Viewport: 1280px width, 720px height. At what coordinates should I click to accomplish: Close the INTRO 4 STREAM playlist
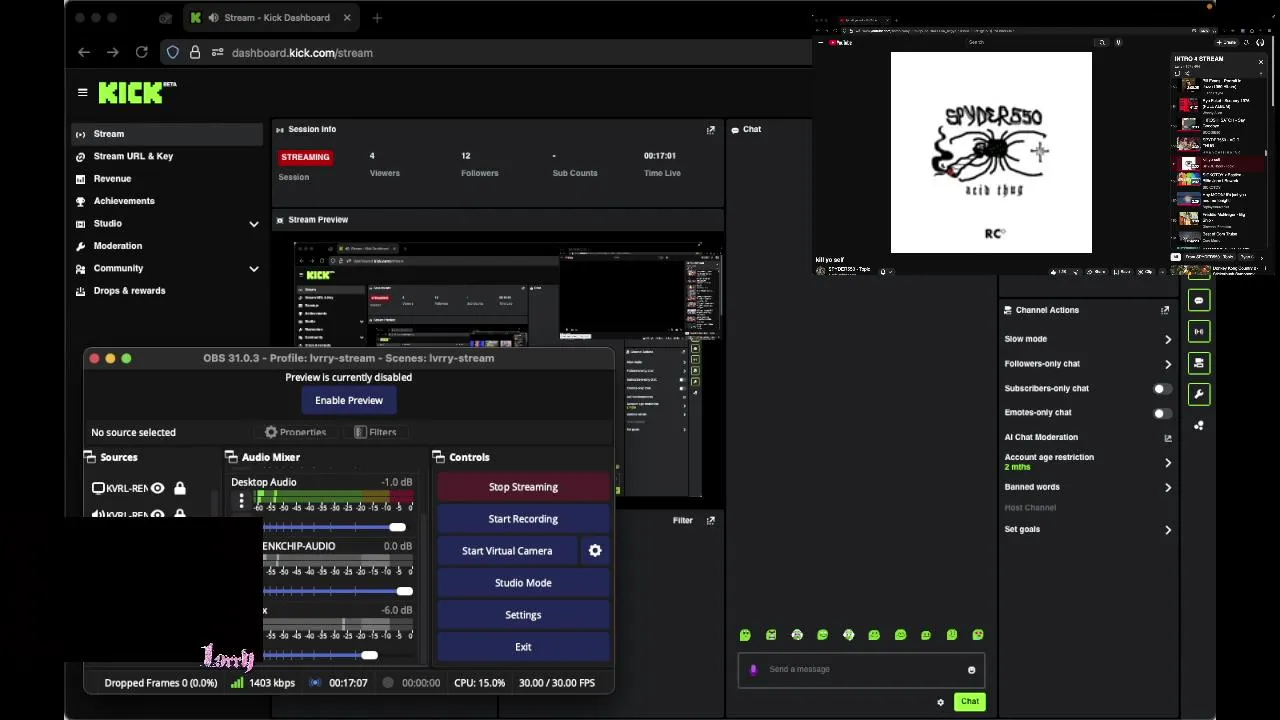tap(1260, 62)
